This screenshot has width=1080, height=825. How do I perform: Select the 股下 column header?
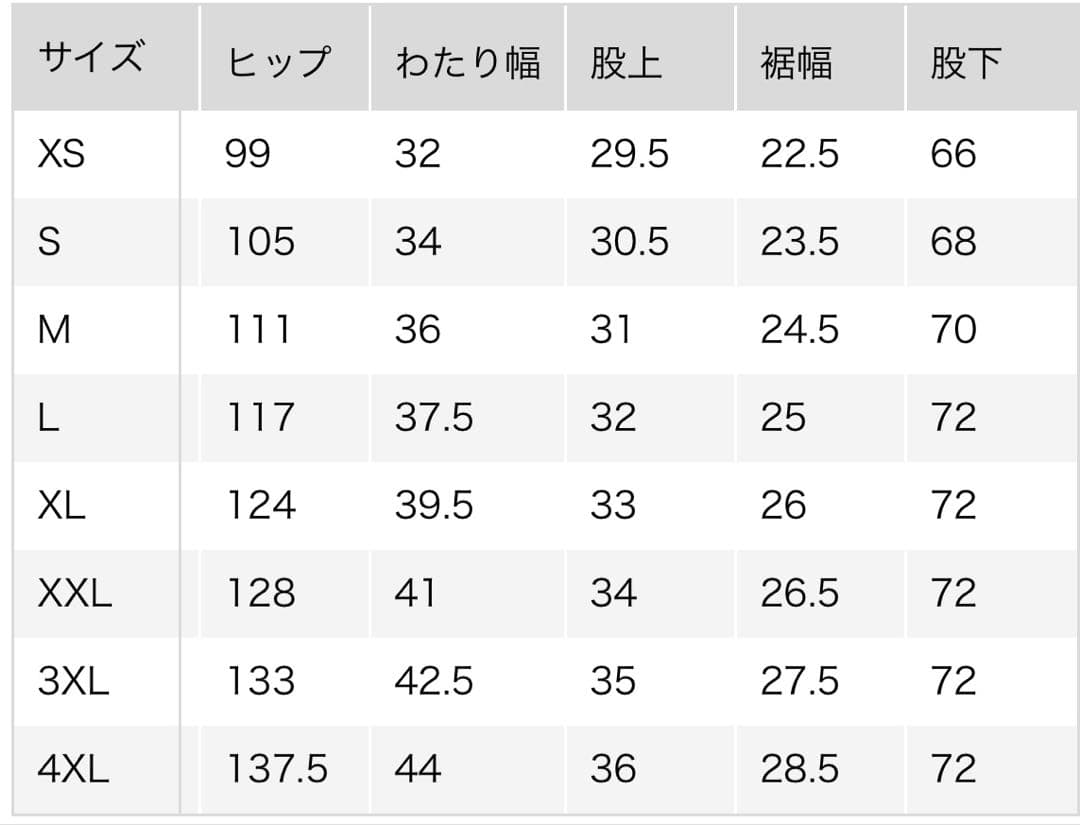(966, 63)
